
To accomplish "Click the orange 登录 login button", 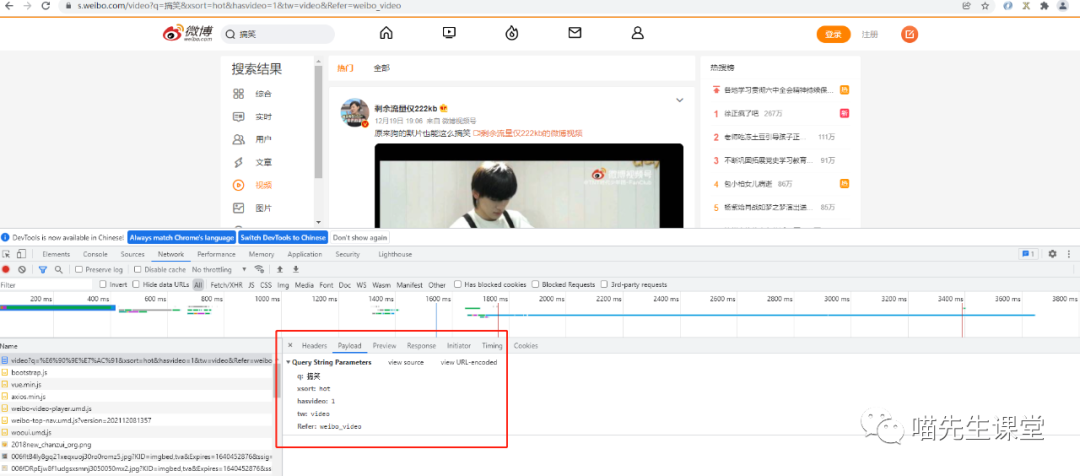I will (x=833, y=34).
